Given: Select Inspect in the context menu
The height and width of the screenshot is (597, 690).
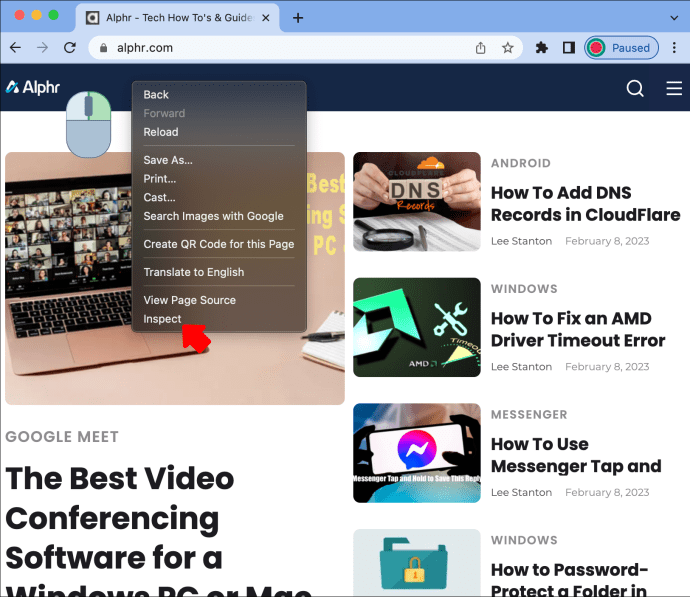Looking at the screenshot, I should (x=219, y=319).
